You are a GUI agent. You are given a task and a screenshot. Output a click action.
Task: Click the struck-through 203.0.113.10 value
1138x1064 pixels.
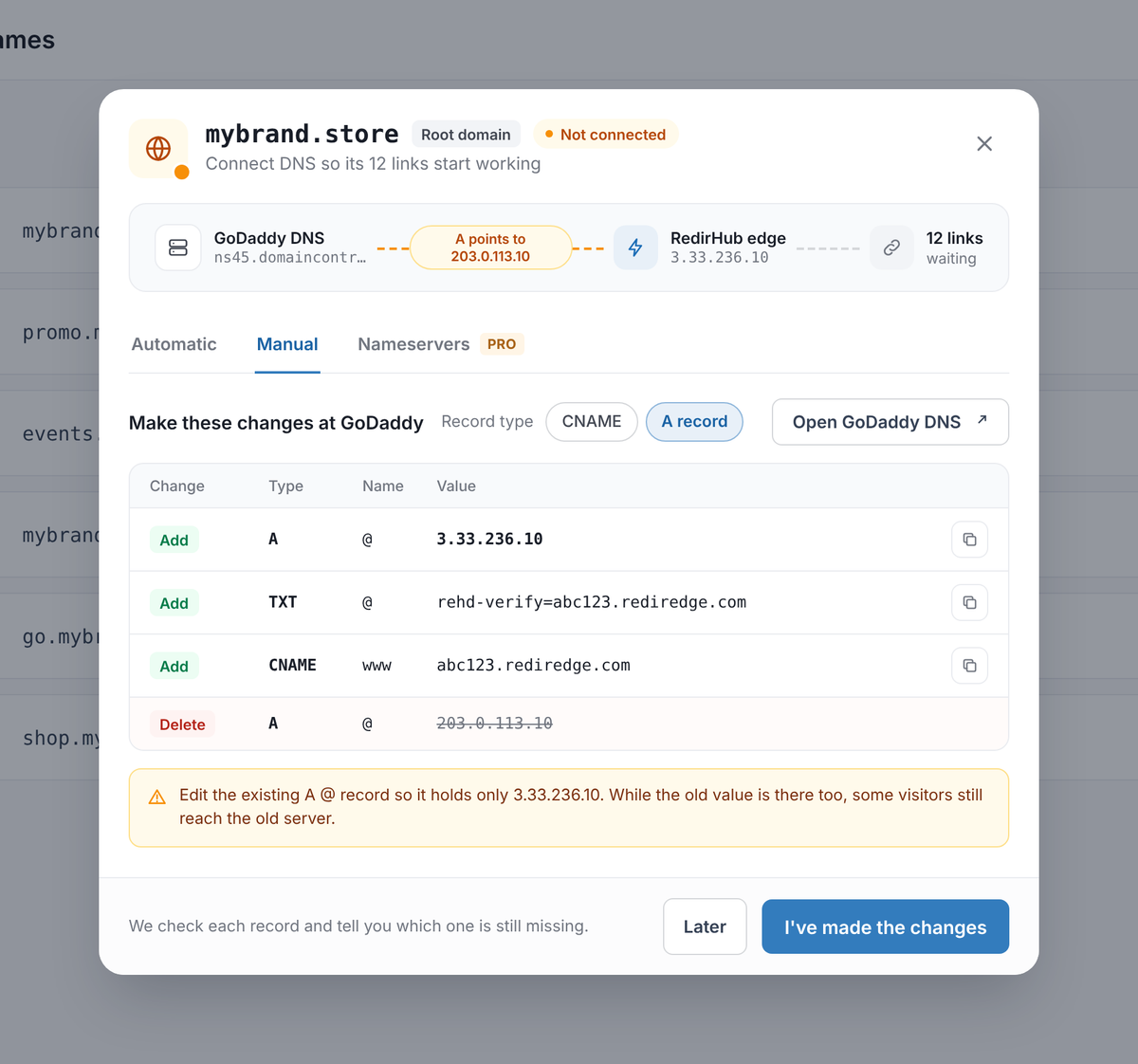pos(494,723)
